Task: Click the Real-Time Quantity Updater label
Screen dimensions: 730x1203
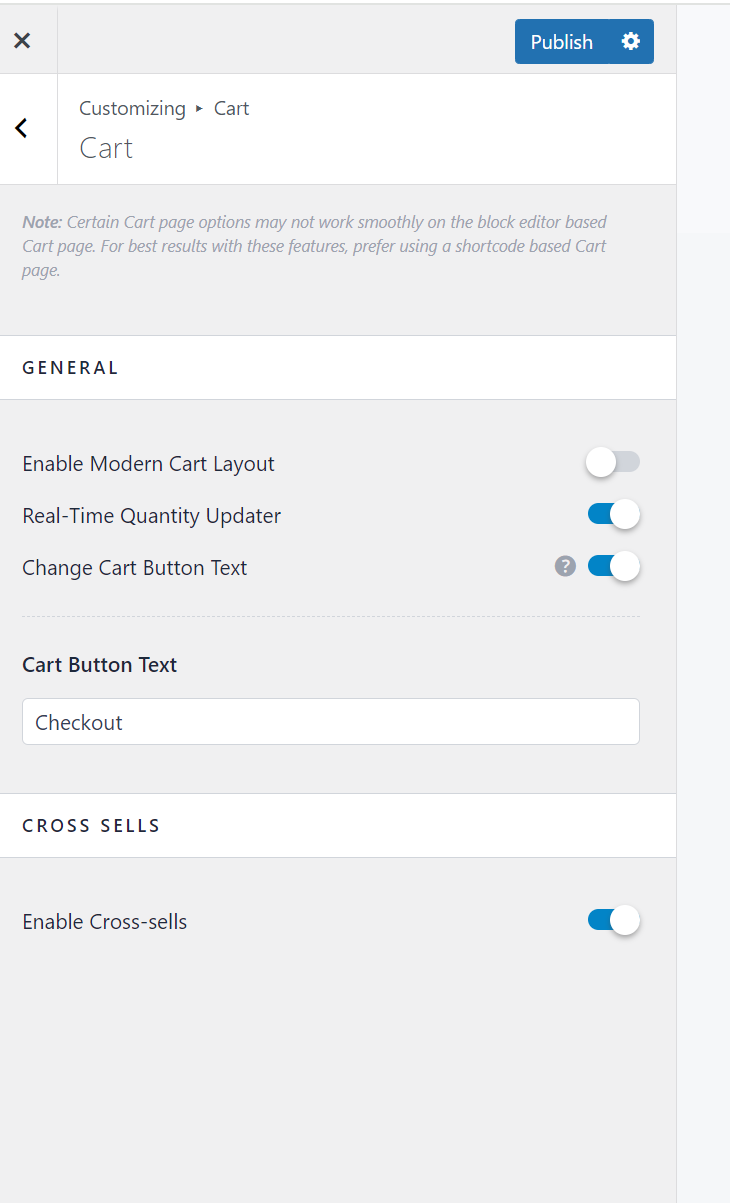Action: pos(151,516)
